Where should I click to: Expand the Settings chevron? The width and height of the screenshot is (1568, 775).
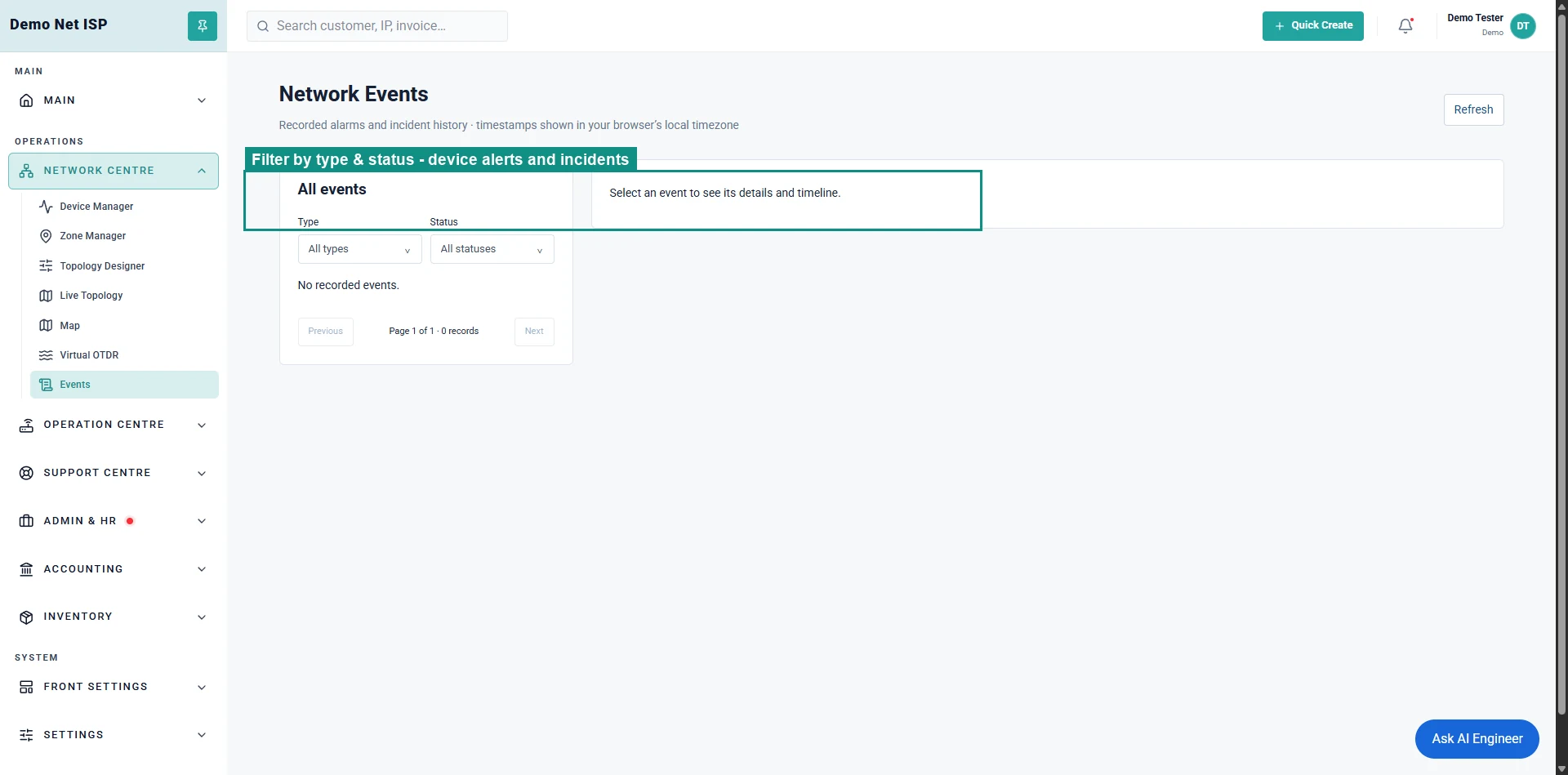(202, 735)
